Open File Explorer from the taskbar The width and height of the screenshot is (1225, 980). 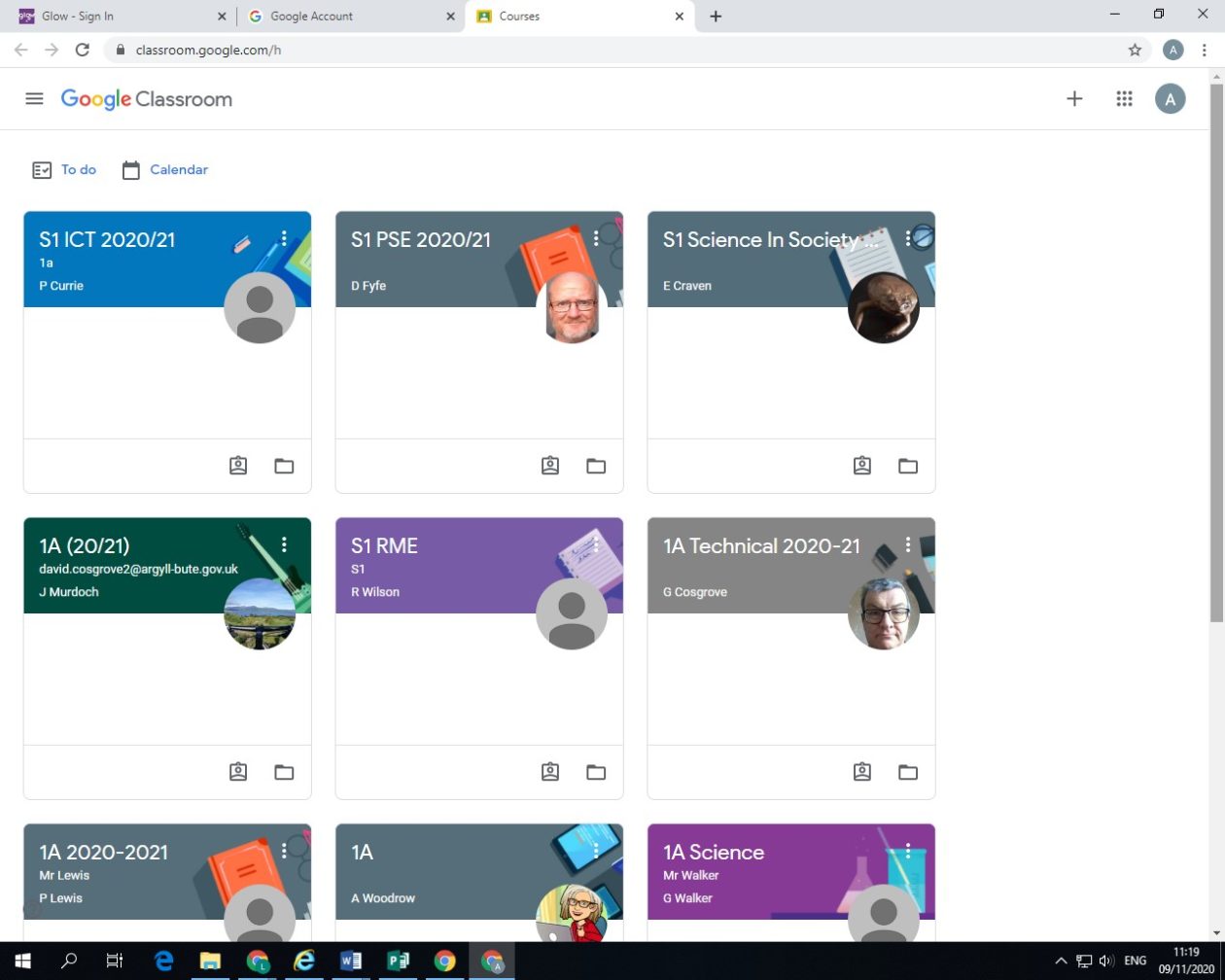(210, 961)
